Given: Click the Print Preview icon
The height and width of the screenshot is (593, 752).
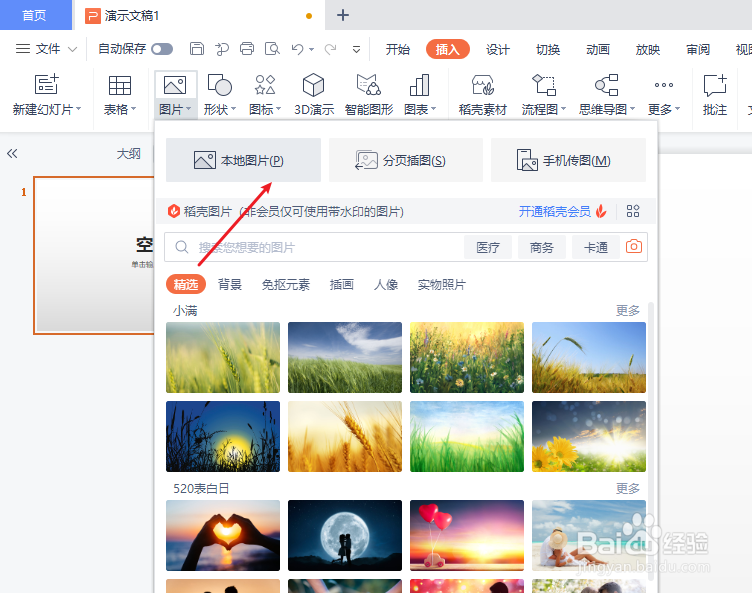Looking at the screenshot, I should coord(272,49).
